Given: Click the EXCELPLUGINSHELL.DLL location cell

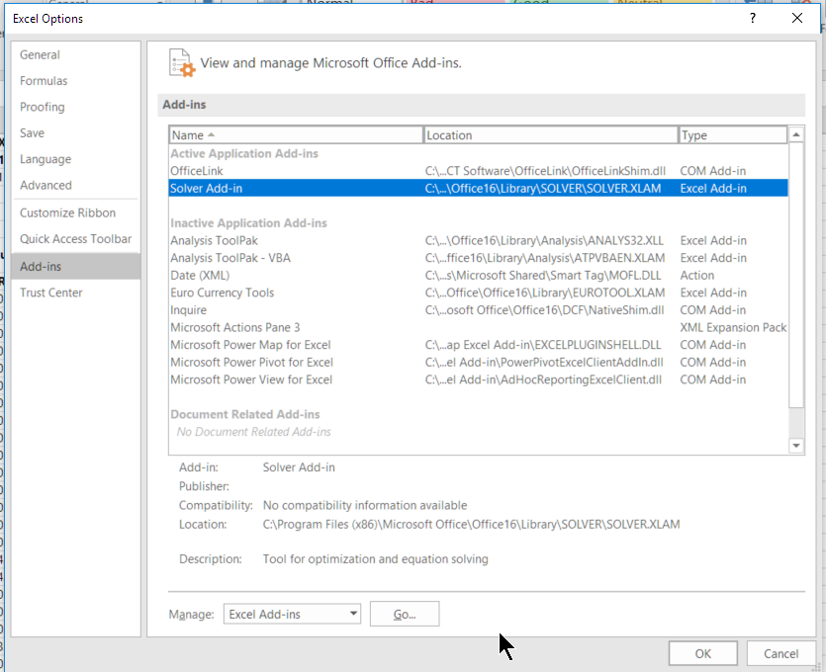Looking at the screenshot, I should (x=543, y=345).
